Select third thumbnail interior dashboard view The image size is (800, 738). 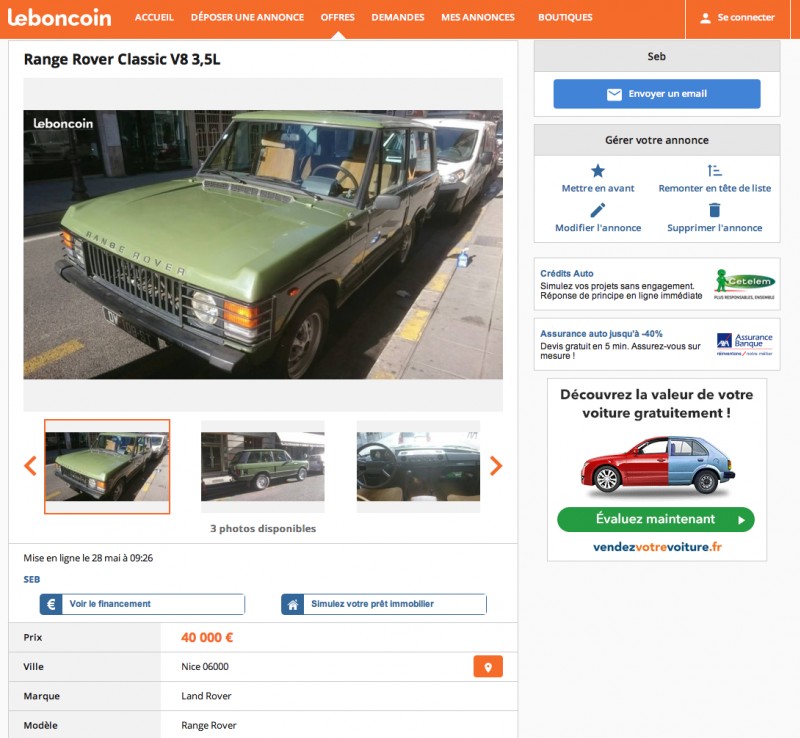(x=418, y=466)
